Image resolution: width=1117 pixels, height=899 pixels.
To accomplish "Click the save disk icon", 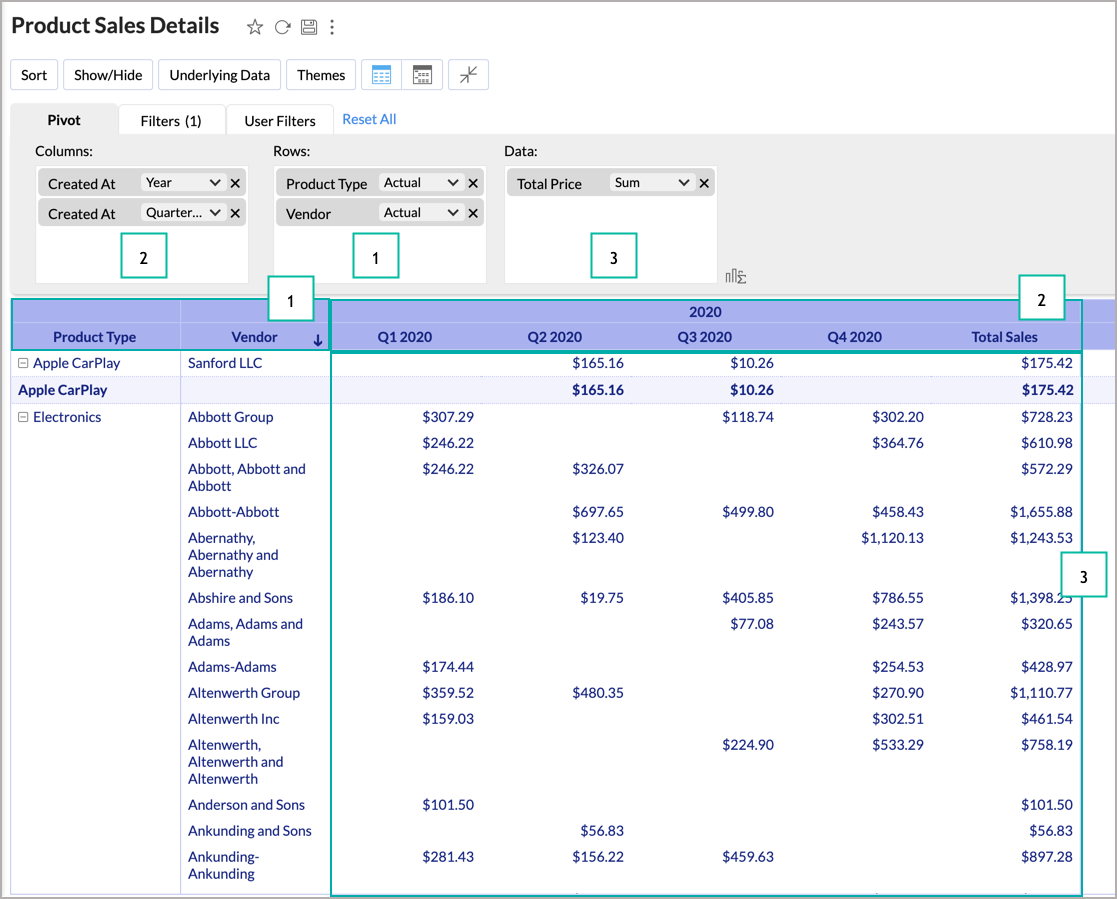I will click(x=308, y=28).
